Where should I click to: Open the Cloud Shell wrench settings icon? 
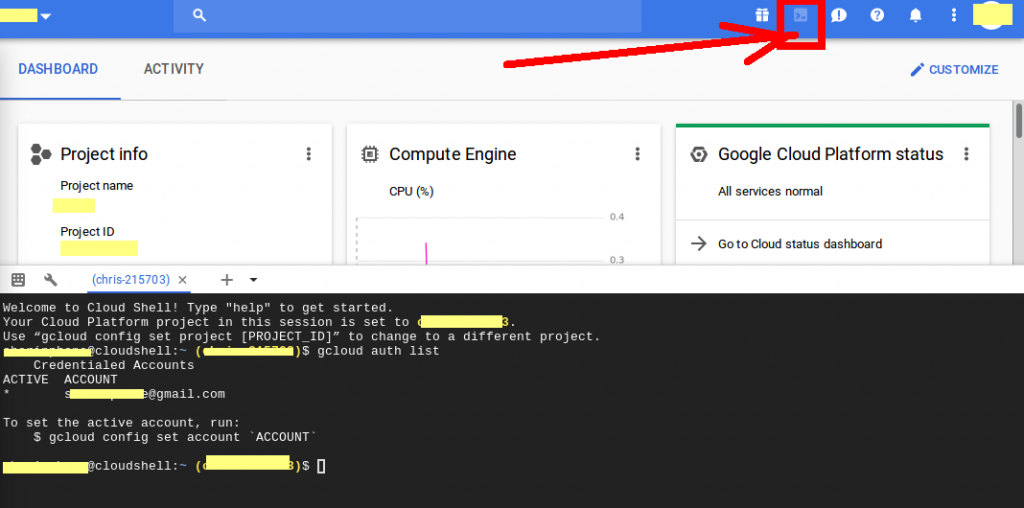[x=50, y=280]
